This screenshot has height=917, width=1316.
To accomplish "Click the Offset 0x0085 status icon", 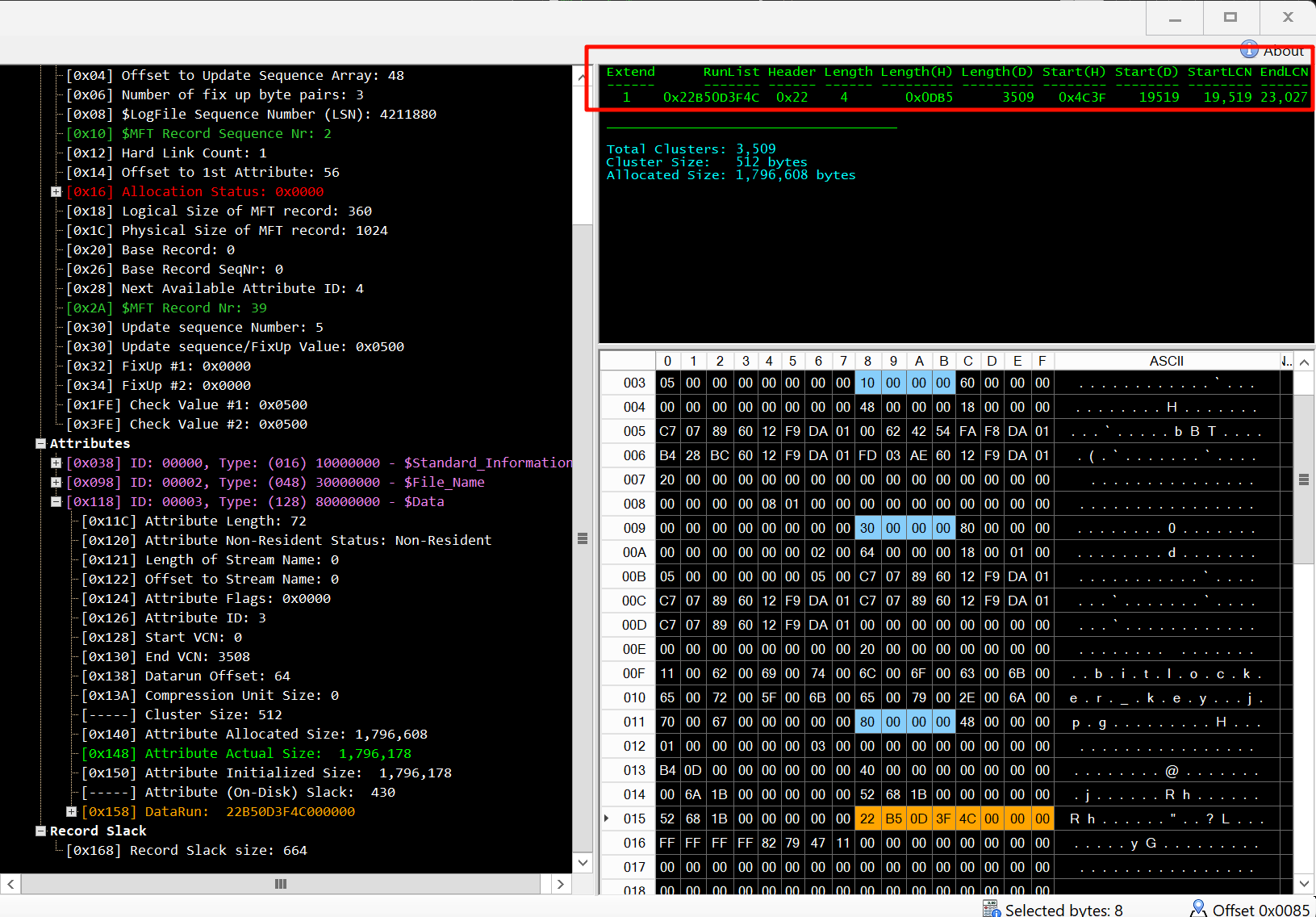I will coord(1198,909).
